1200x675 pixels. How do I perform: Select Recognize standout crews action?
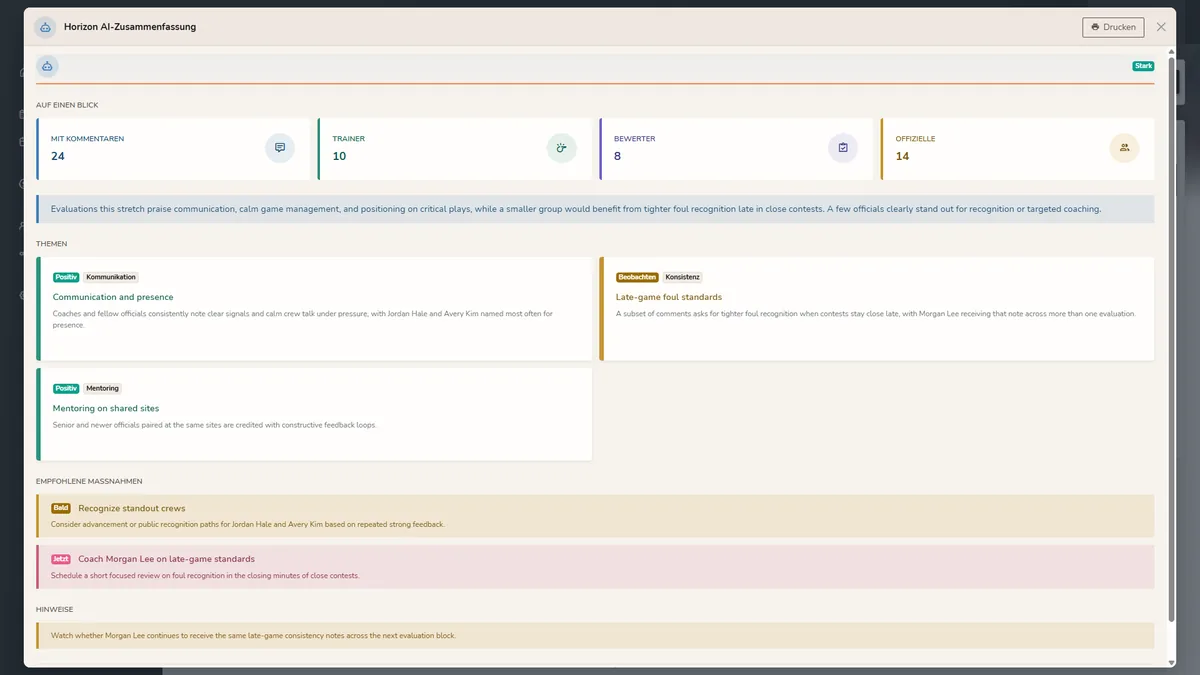[594, 516]
